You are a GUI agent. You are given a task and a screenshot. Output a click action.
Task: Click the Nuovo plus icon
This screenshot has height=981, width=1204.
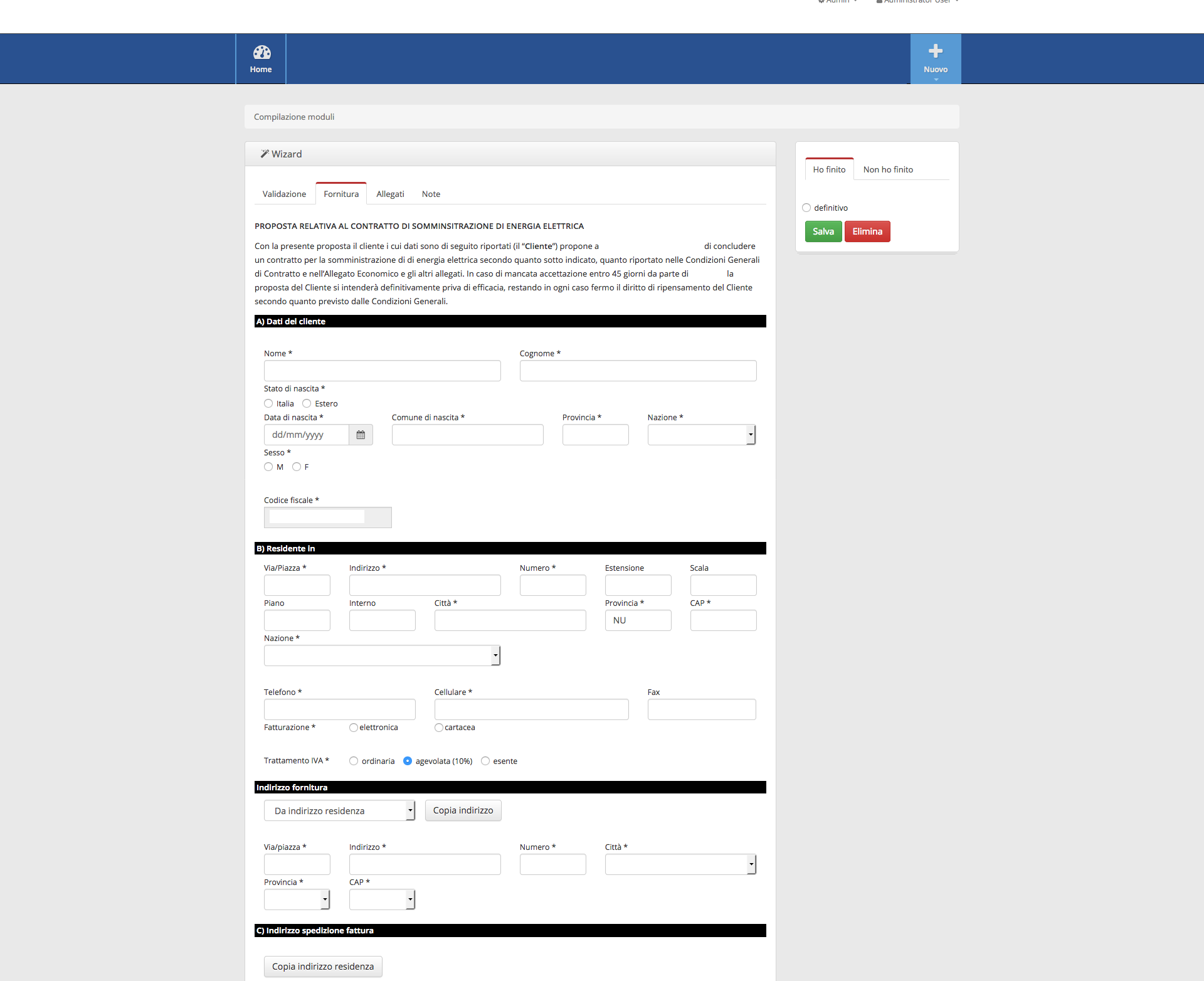(x=935, y=51)
